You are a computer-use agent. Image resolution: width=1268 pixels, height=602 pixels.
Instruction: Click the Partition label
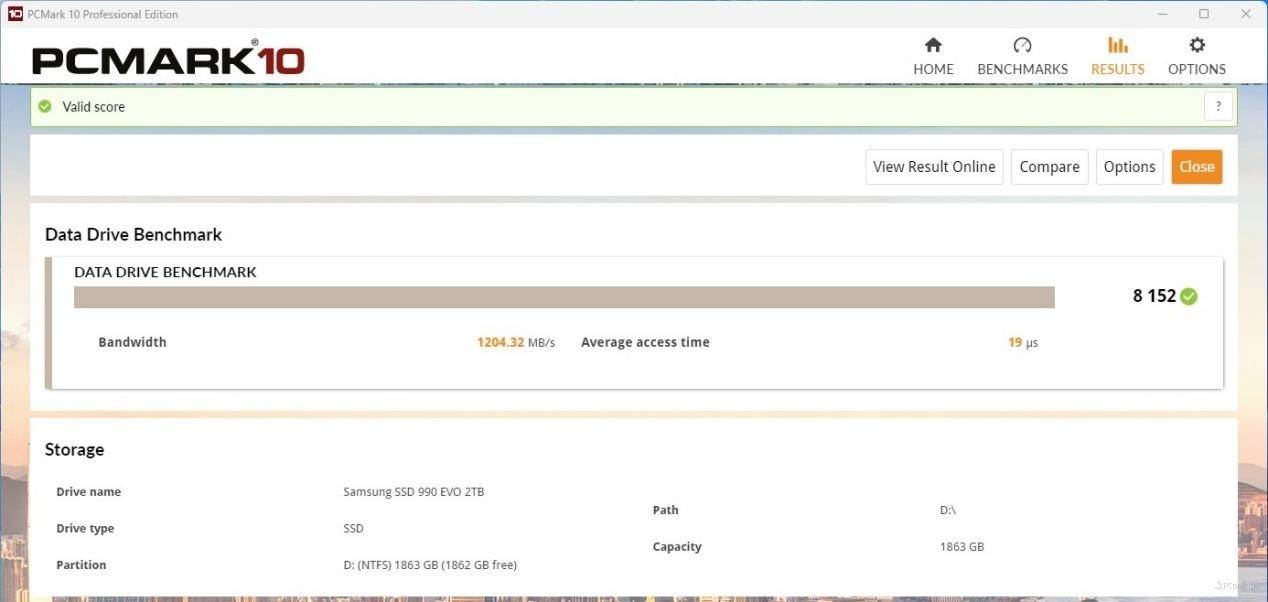coord(81,565)
